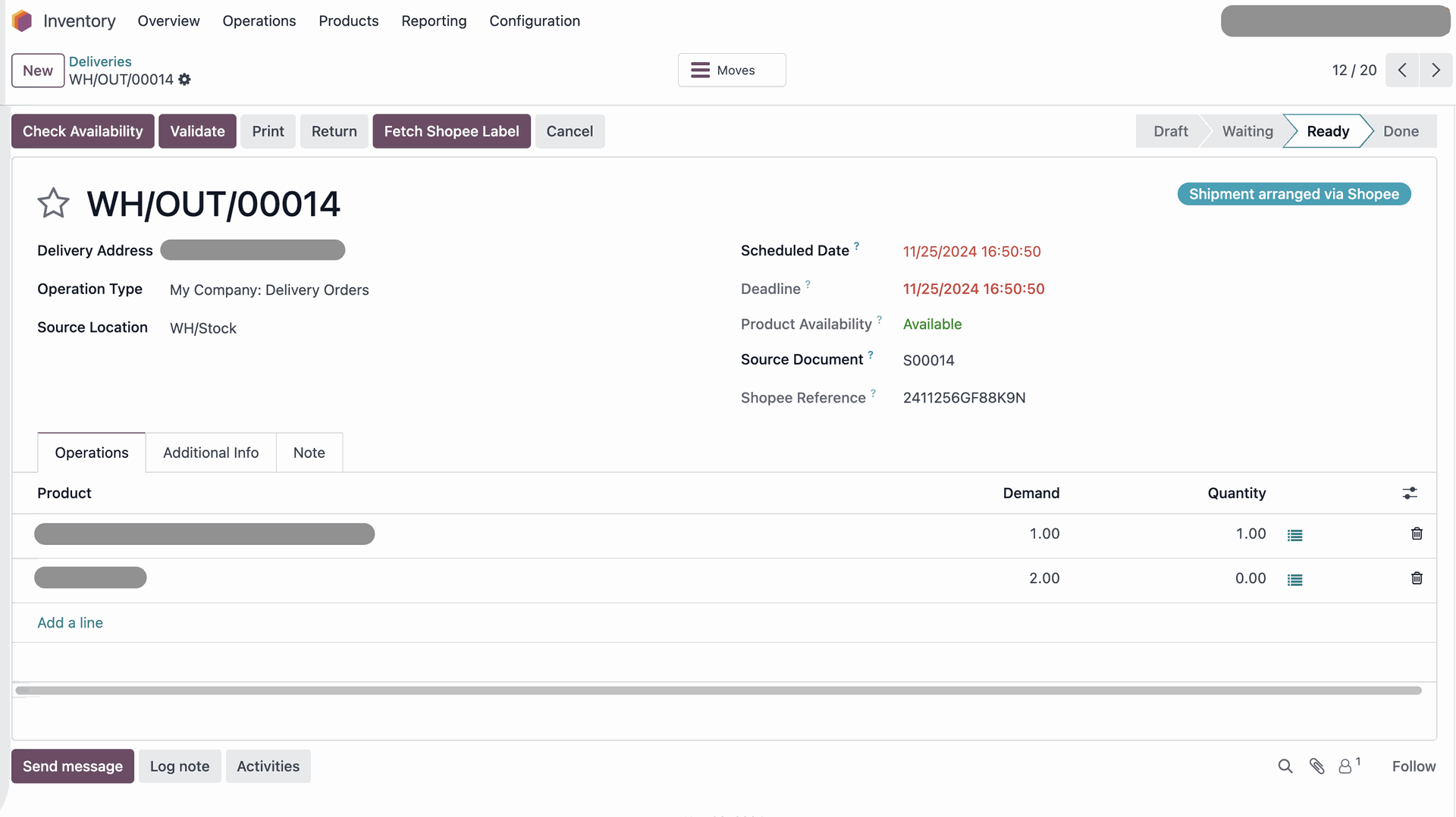Open detailed operations for the first product line
This screenshot has height=817, width=1456.
(1295, 534)
